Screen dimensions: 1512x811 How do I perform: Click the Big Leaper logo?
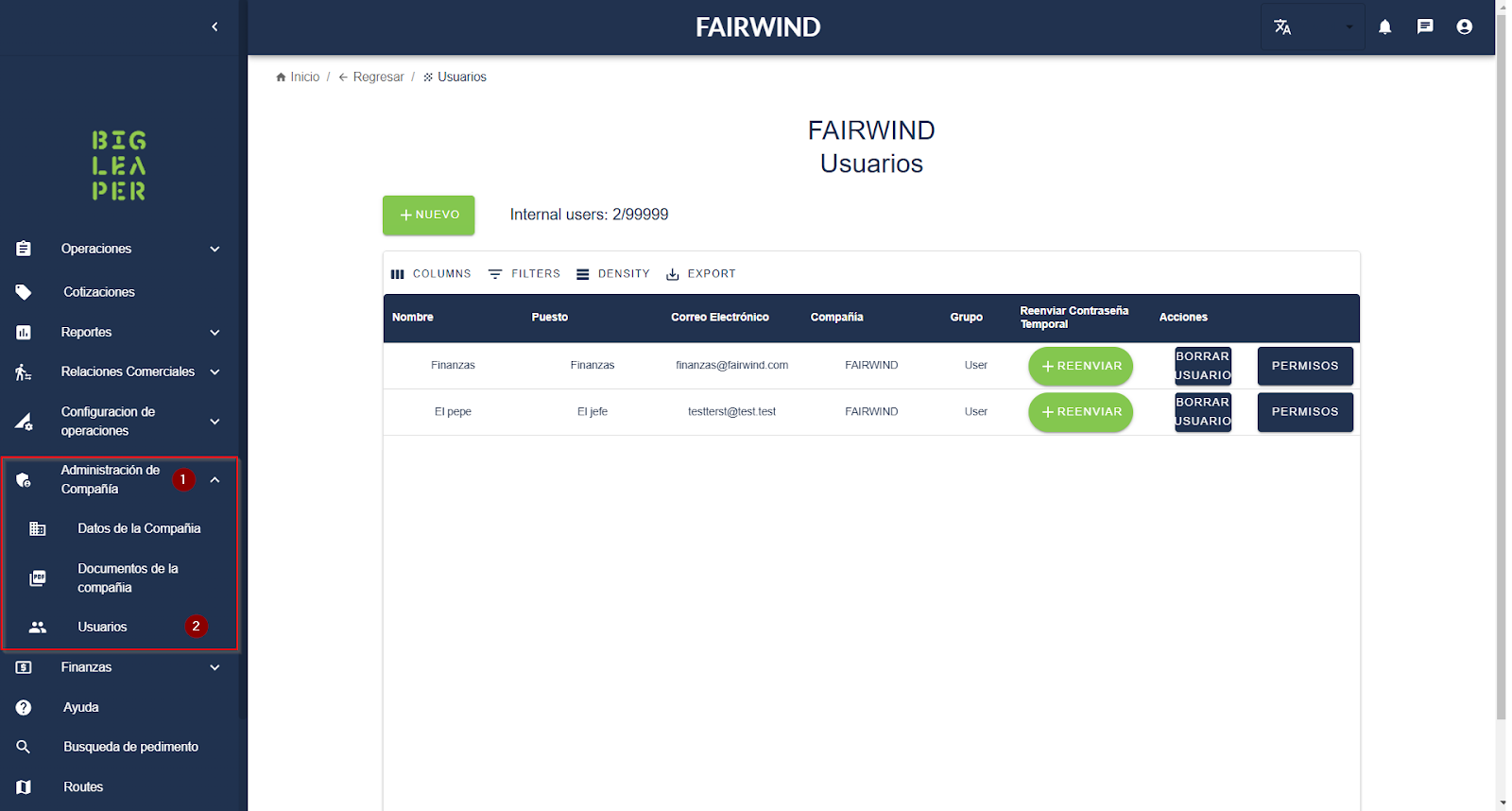click(119, 165)
